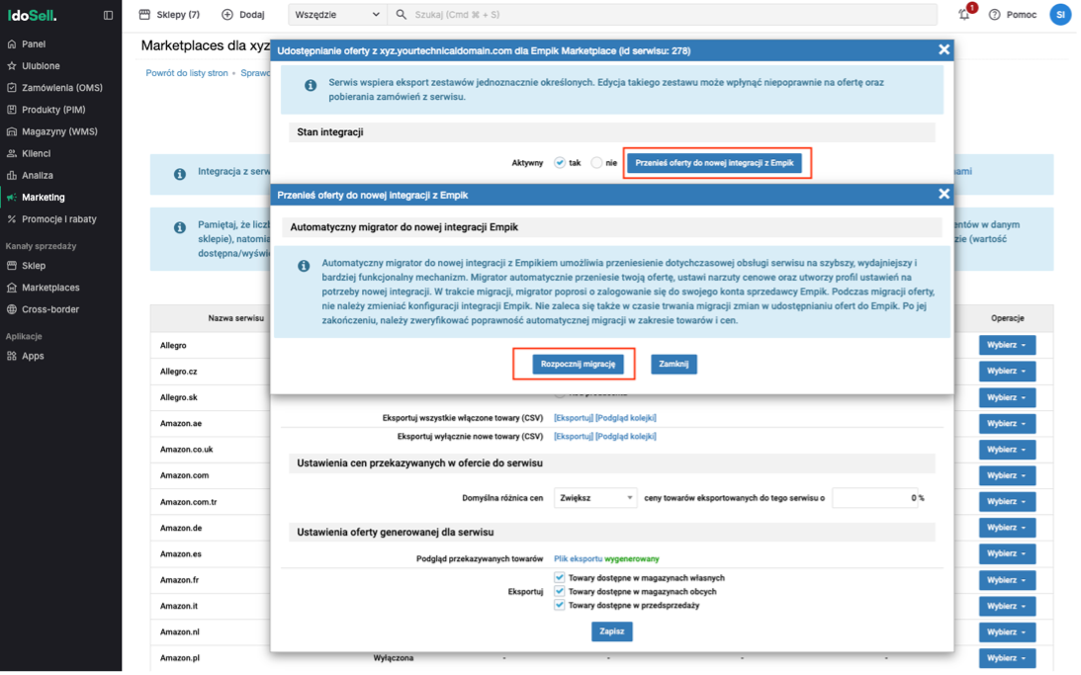This screenshot has width=1081, height=675.
Task: Click the Zapisz button
Action: click(612, 632)
